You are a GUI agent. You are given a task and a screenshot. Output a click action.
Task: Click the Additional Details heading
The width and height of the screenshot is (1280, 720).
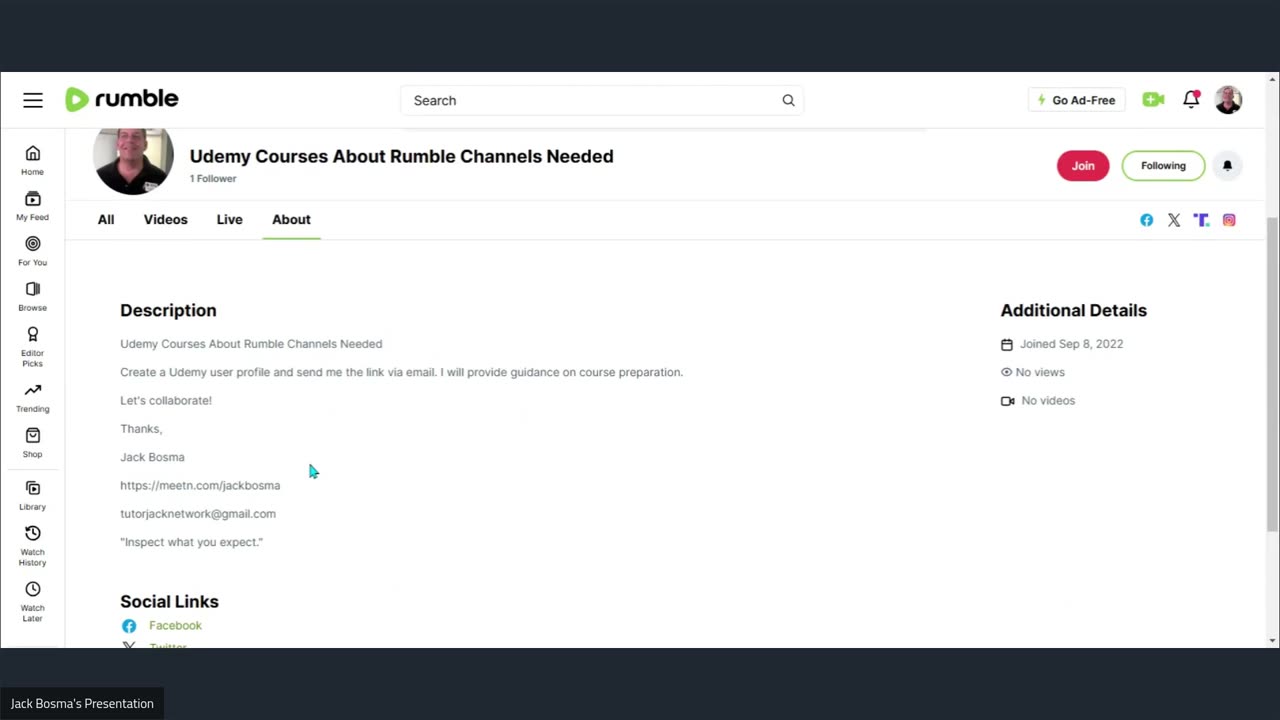click(x=1073, y=311)
